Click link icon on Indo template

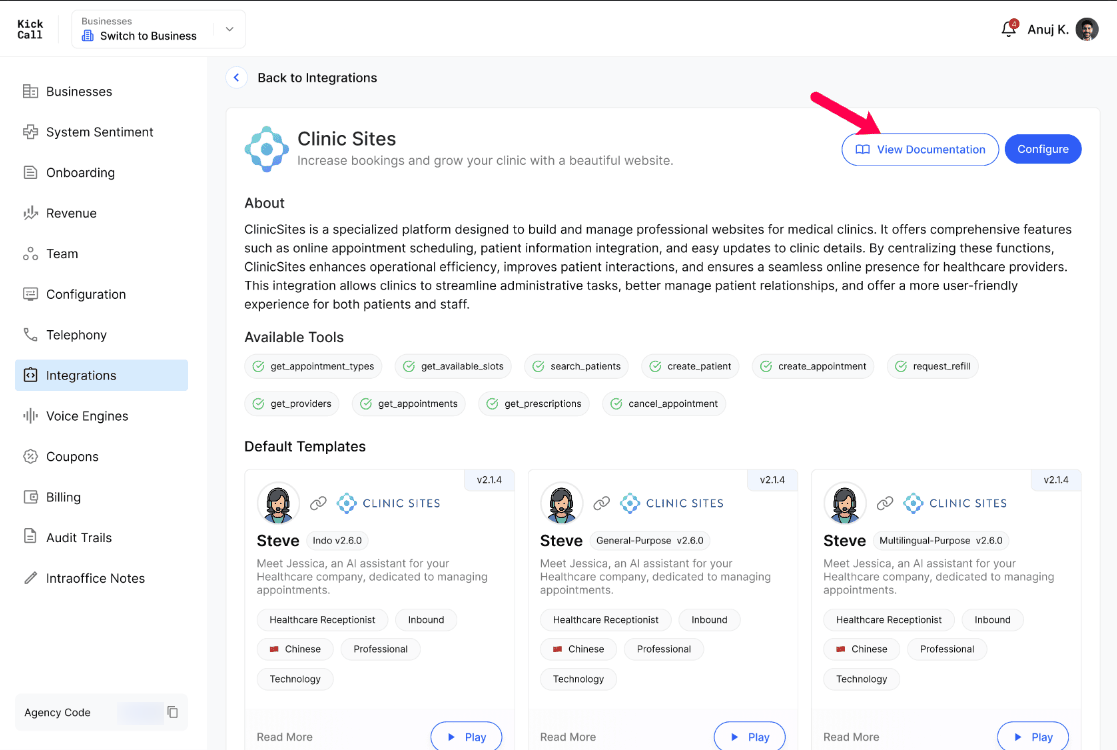tap(318, 503)
